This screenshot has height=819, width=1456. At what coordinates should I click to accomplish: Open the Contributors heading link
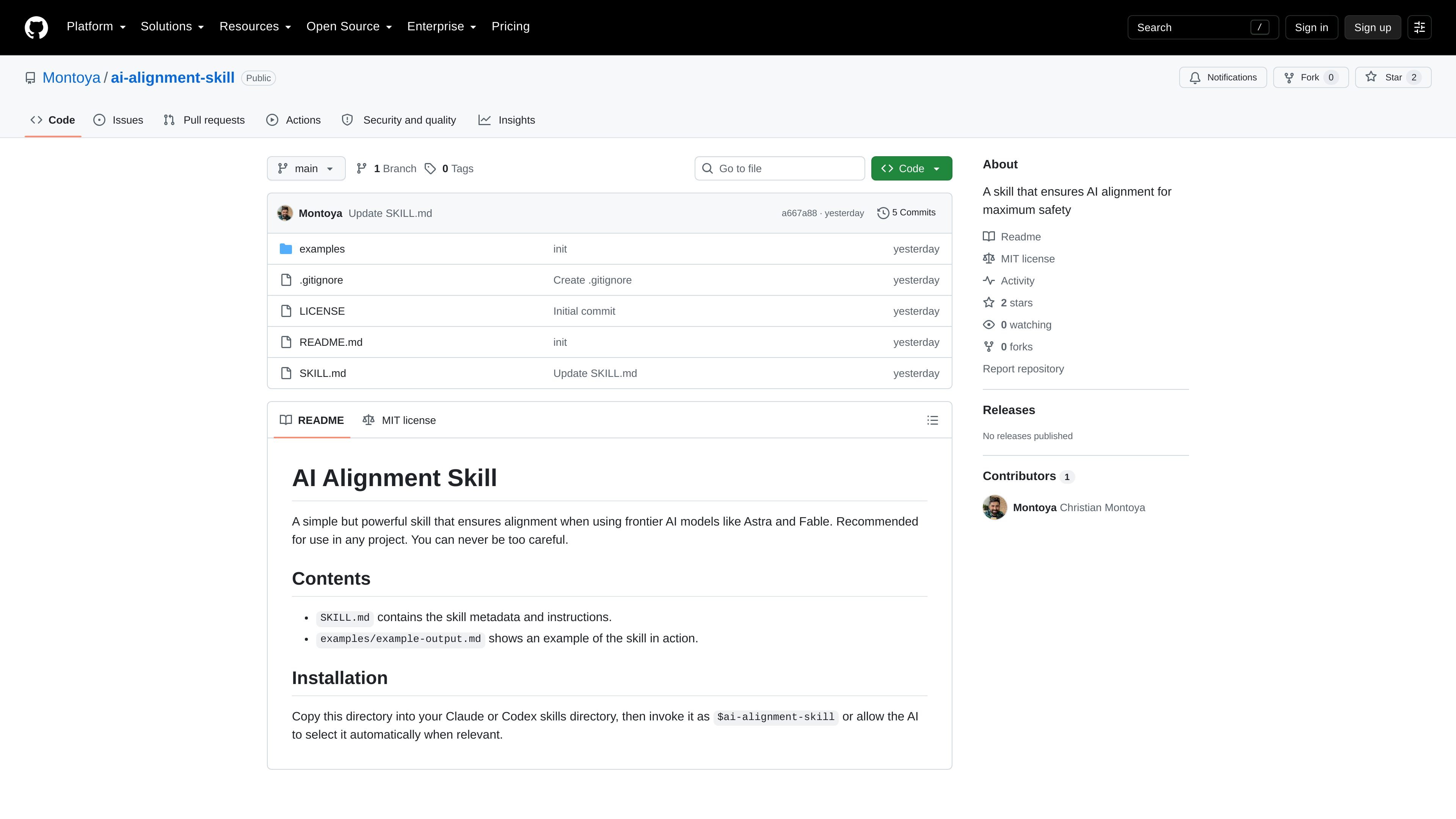1028,476
